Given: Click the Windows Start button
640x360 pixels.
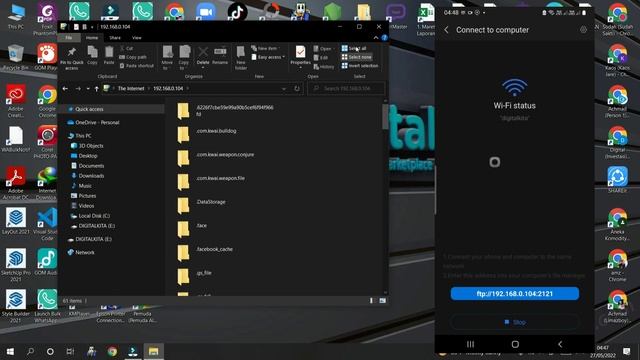Looking at the screenshot, I should point(11,351).
